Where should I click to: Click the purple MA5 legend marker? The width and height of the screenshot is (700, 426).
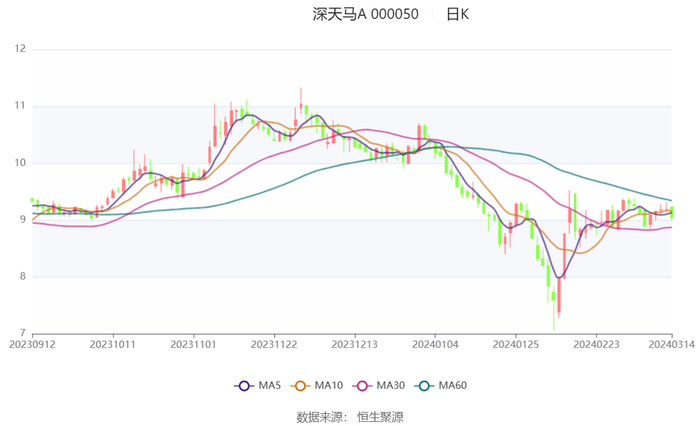tap(243, 386)
